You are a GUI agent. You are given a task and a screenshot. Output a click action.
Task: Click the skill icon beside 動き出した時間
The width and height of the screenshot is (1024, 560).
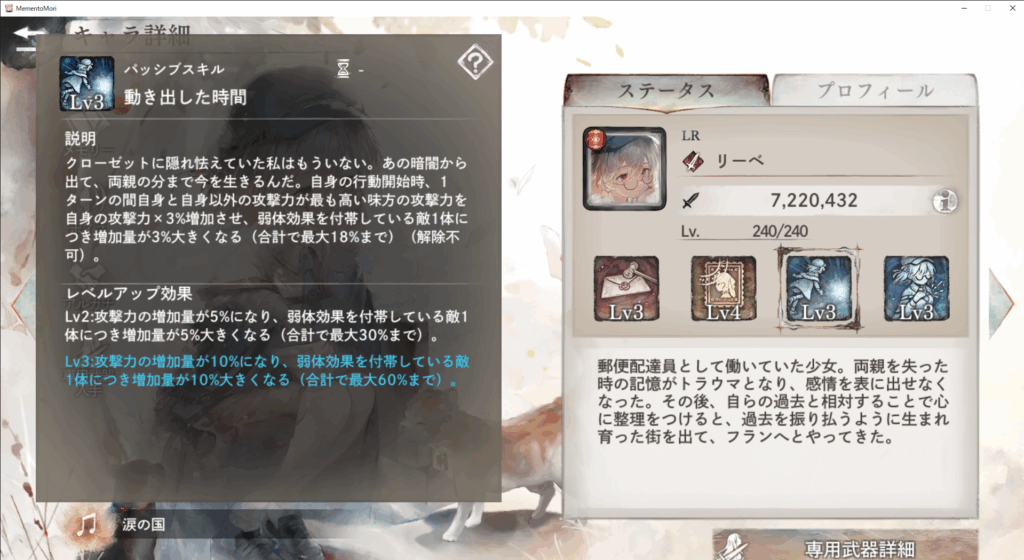(x=87, y=84)
